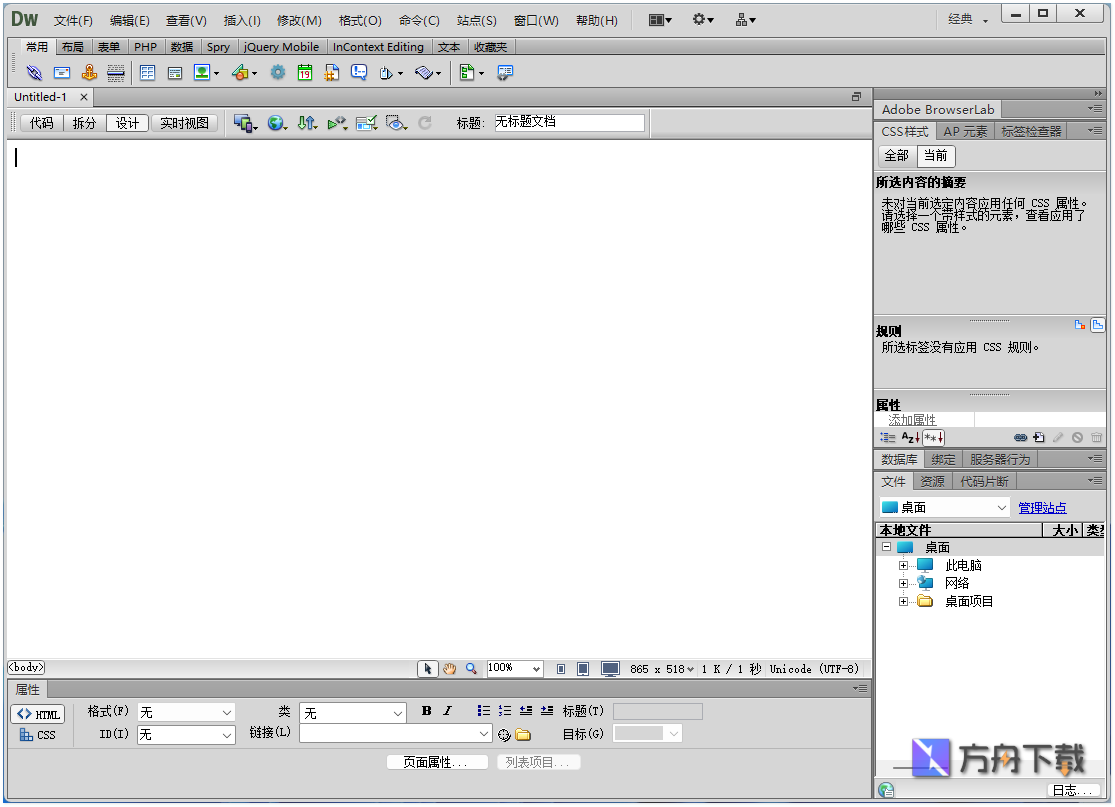The width and height of the screenshot is (1115, 807).
Task: Click the 添加属性 link
Action: click(x=912, y=420)
